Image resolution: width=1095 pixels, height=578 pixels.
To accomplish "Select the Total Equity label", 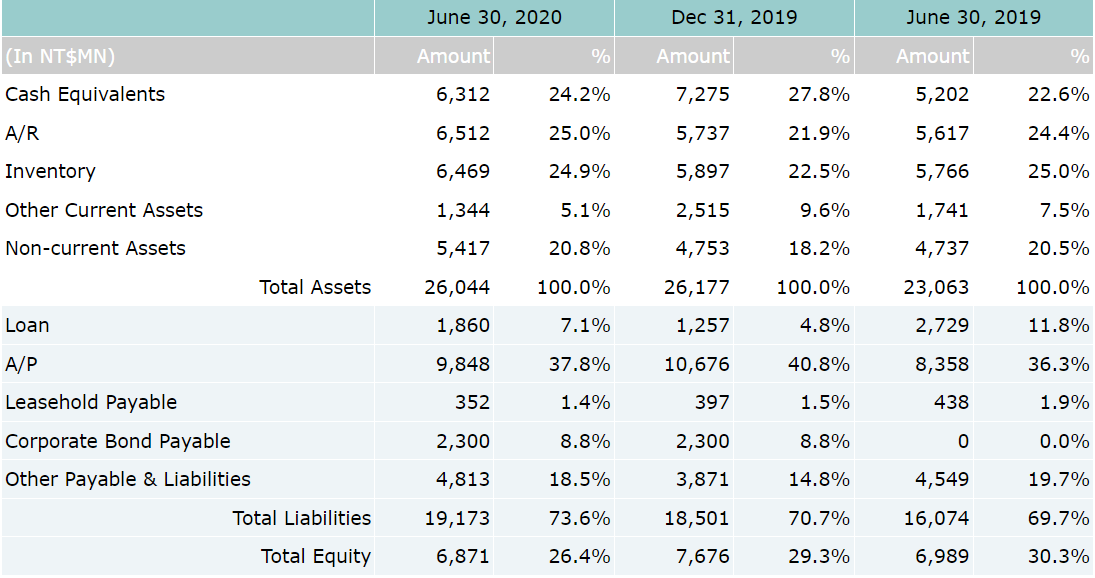I will pyautogui.click(x=315, y=556).
